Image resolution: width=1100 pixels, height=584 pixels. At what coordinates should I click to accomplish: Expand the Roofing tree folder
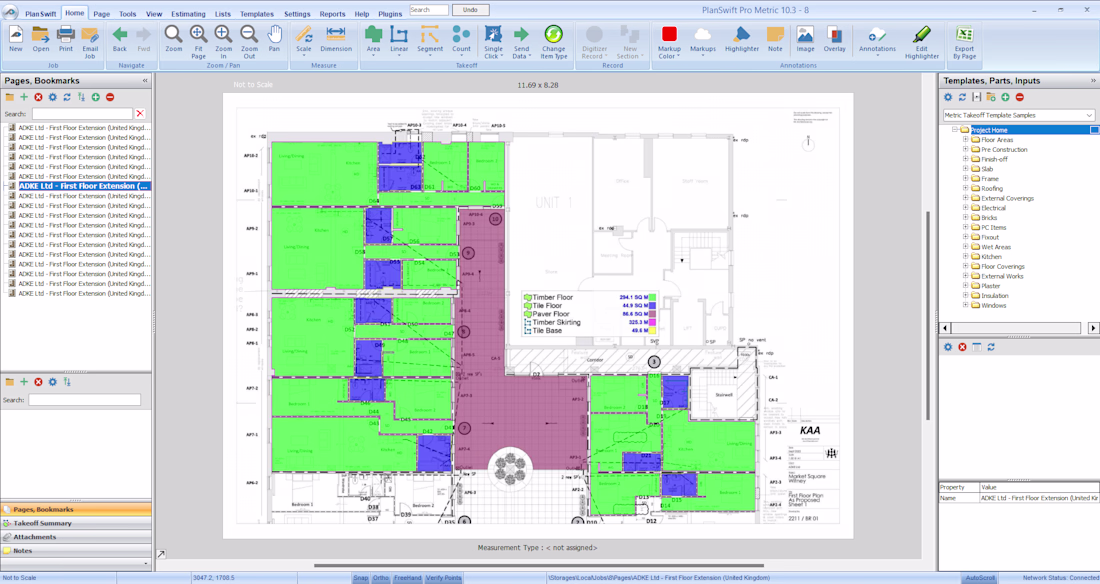(966, 188)
